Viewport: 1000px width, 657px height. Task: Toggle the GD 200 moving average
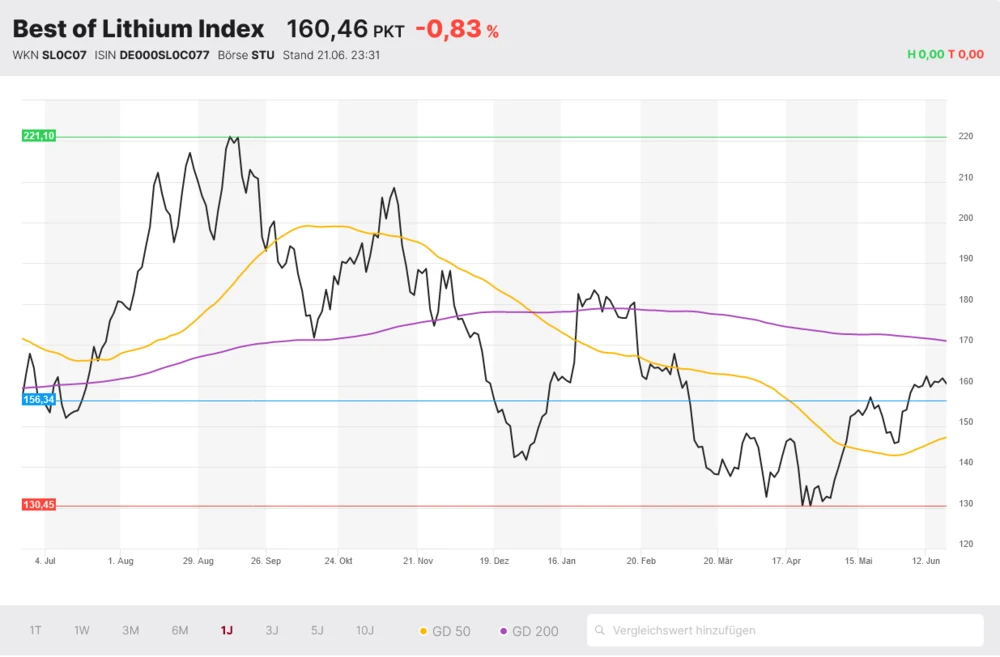[x=529, y=631]
